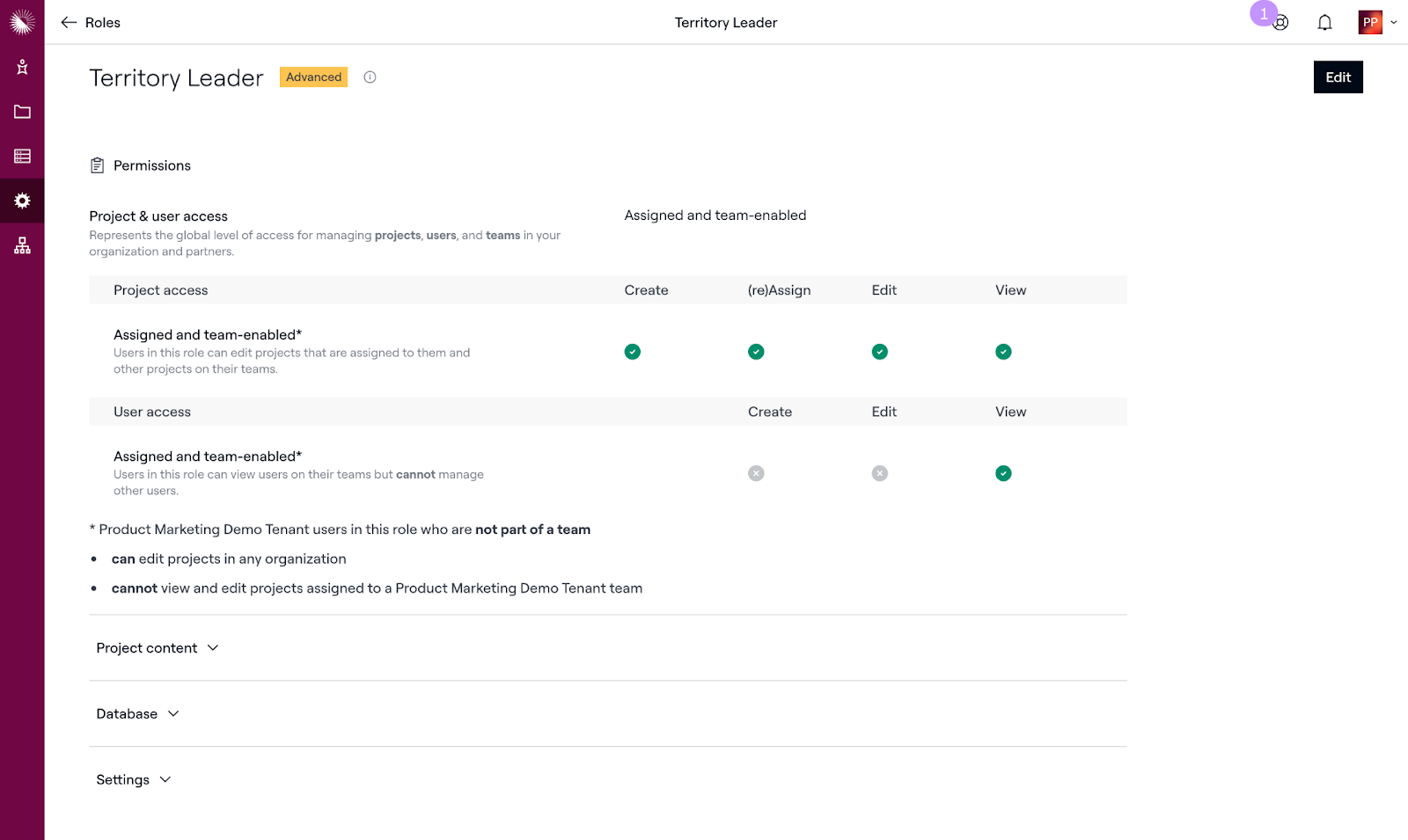Click the User access View checkmark
This screenshot has height=840, width=1408.
click(1003, 473)
